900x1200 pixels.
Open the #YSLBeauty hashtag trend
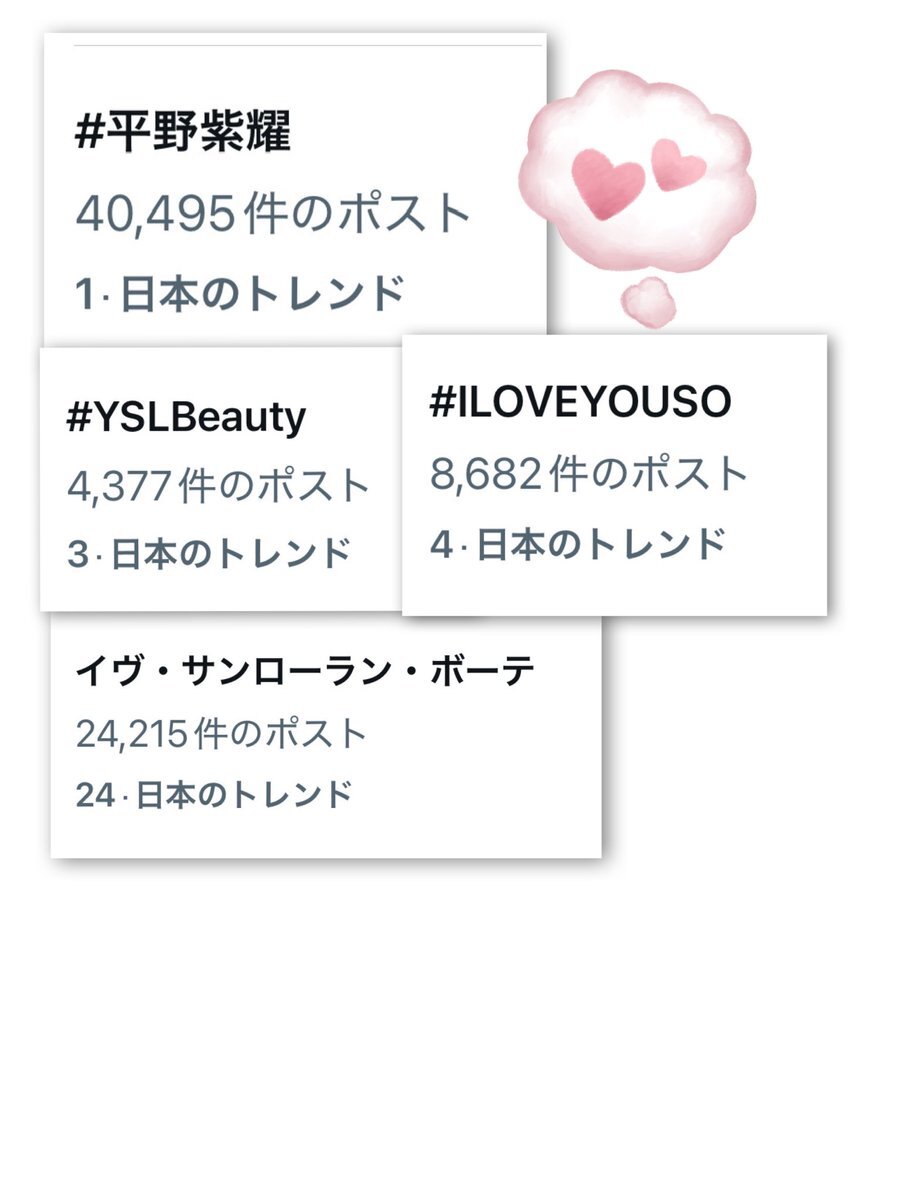click(x=186, y=418)
